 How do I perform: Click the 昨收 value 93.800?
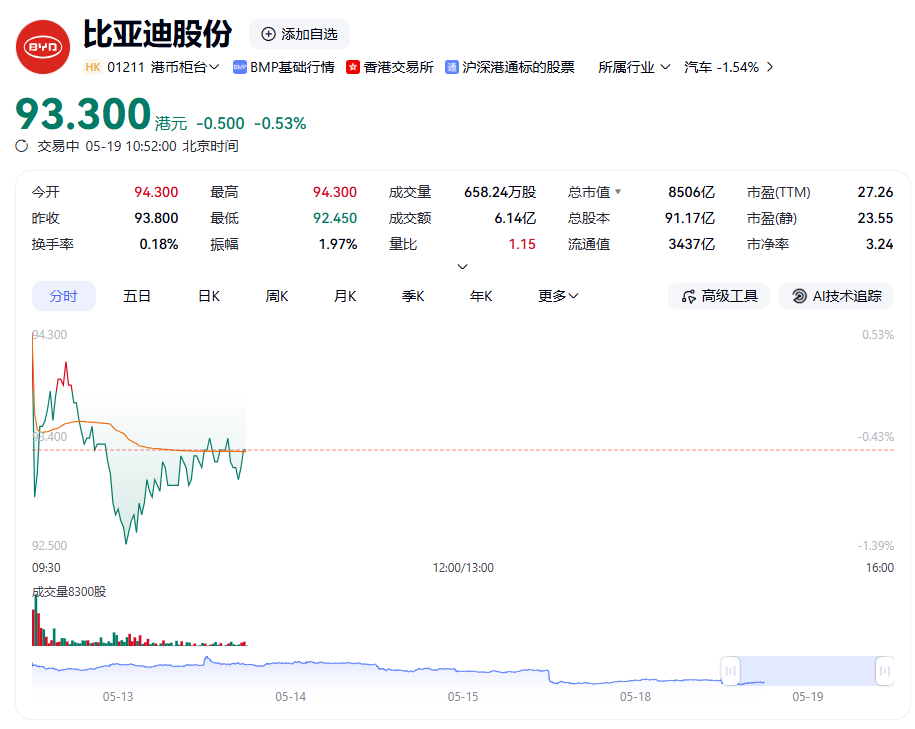pos(156,218)
